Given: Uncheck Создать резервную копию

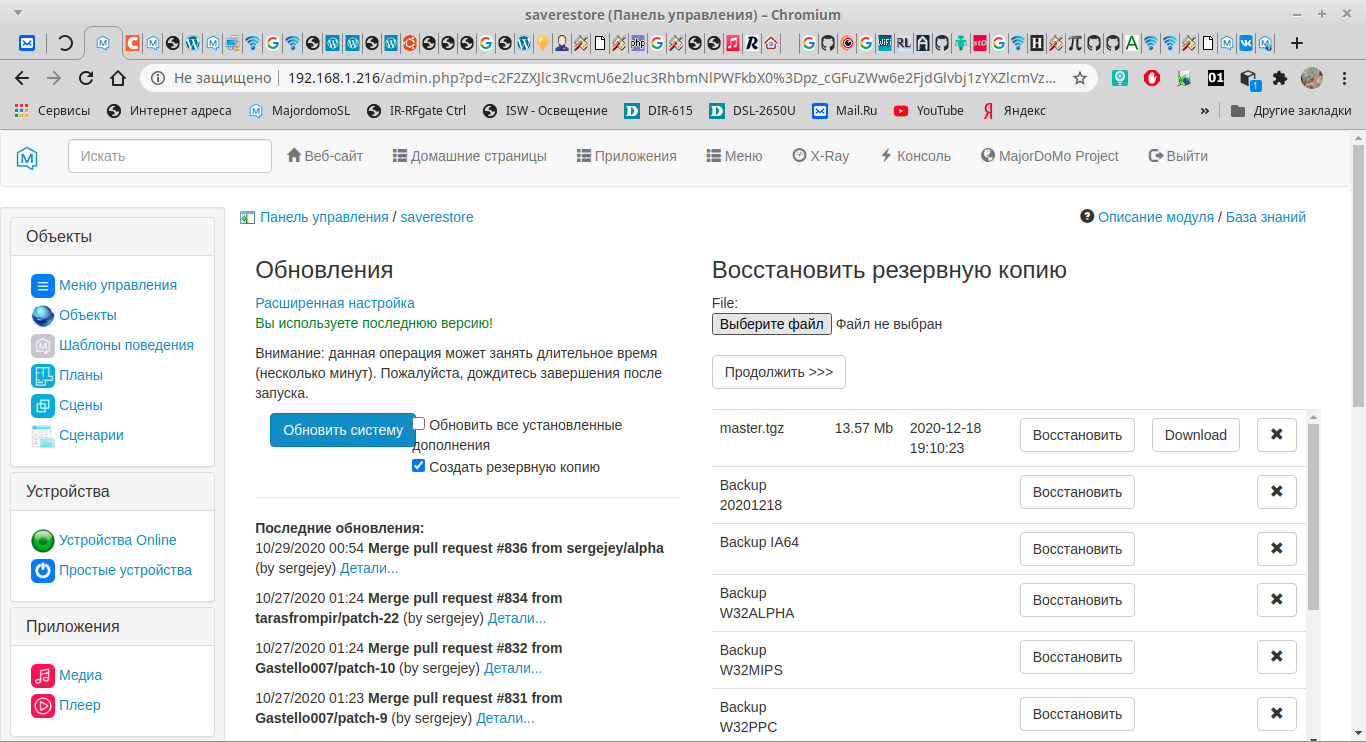Looking at the screenshot, I should [x=418, y=466].
